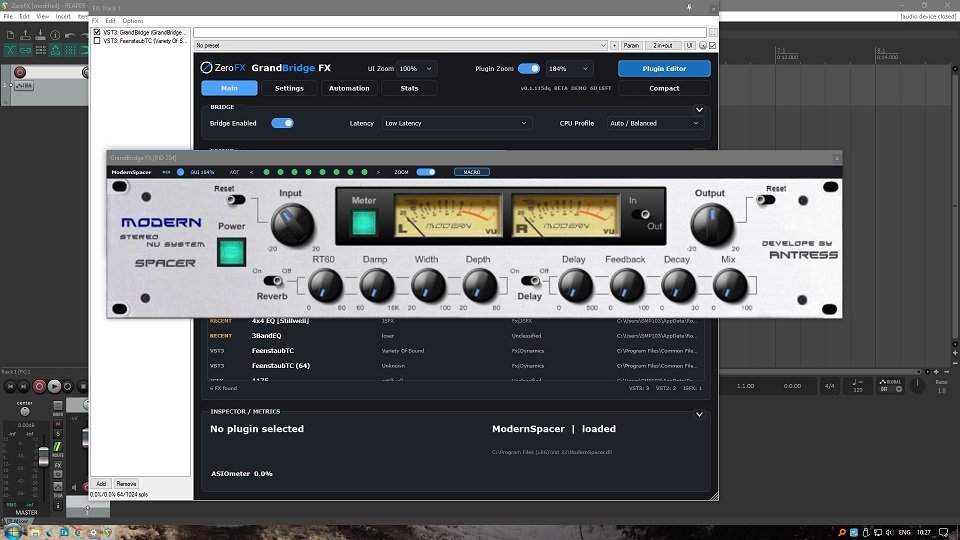The image size is (960, 540).
Task: Go to project start transport button
Action: point(10,386)
